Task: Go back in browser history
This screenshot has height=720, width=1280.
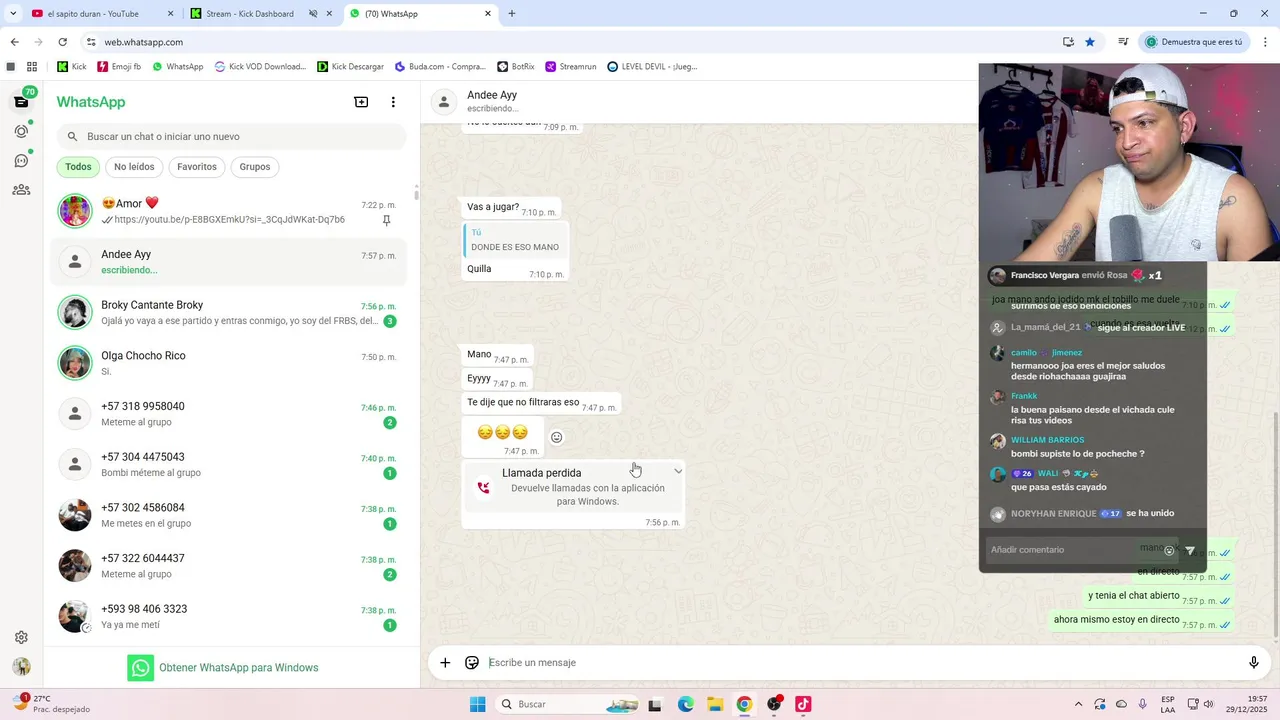Action: click(x=14, y=42)
